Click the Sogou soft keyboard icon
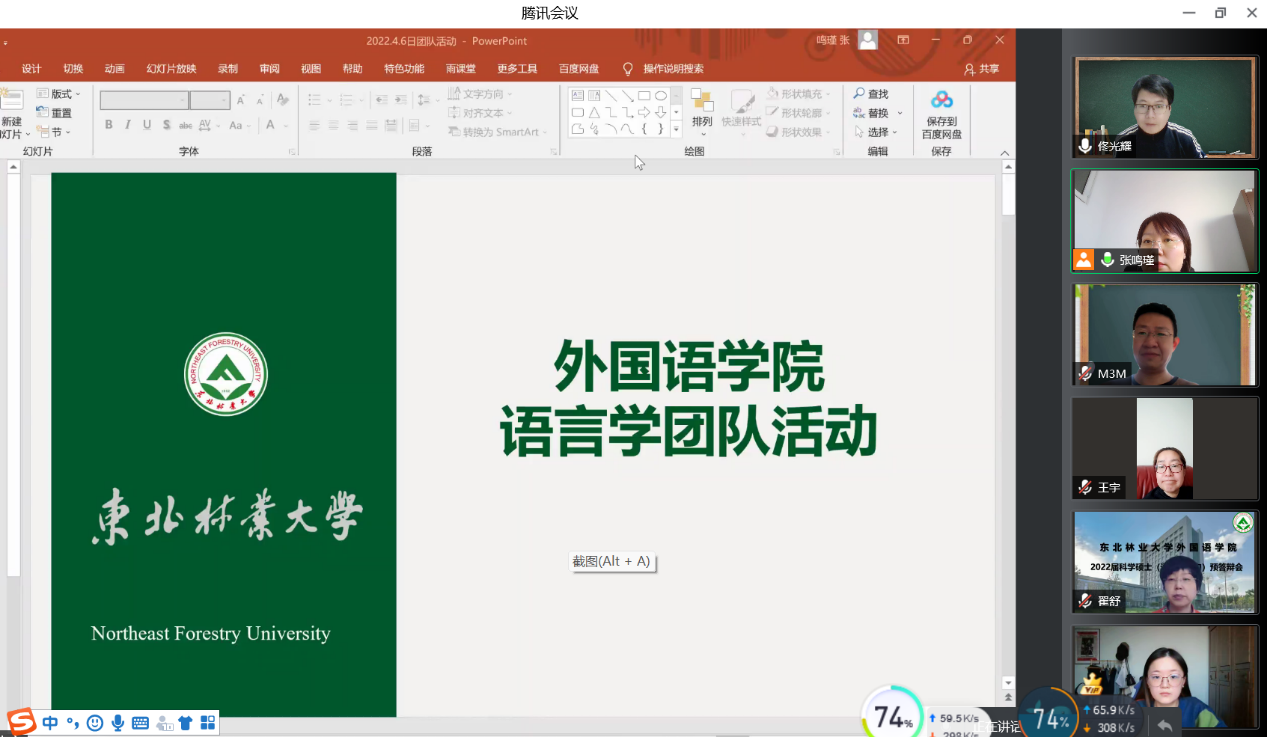This screenshot has width=1267, height=737. (x=140, y=723)
